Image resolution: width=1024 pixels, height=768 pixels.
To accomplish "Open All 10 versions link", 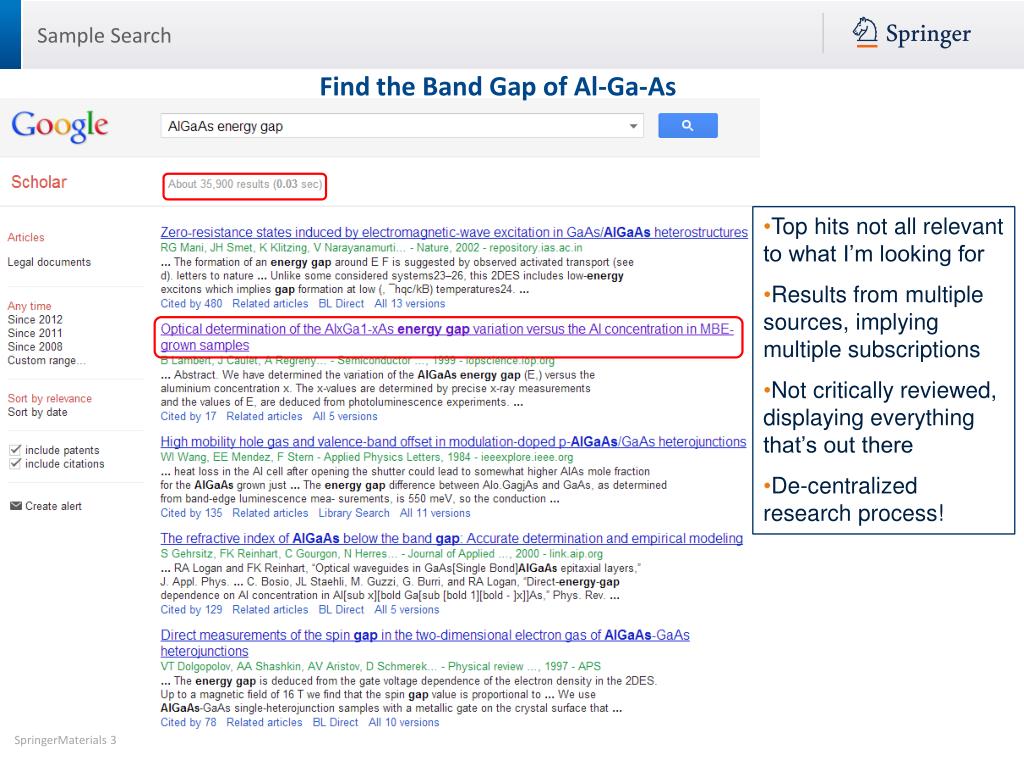I will click(404, 723).
